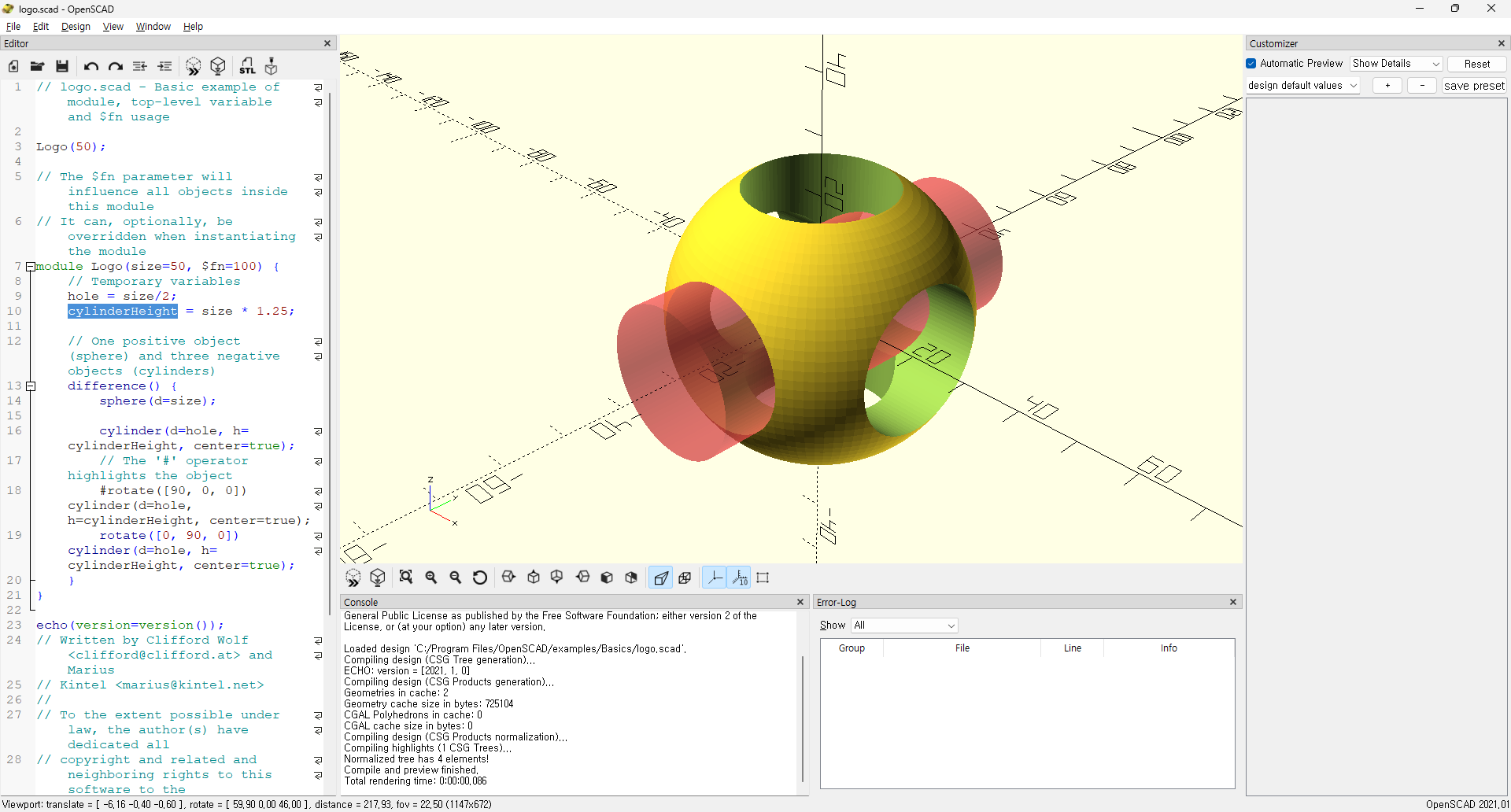Open the File menu
Viewport: 1511px width, 812px height.
point(13,27)
